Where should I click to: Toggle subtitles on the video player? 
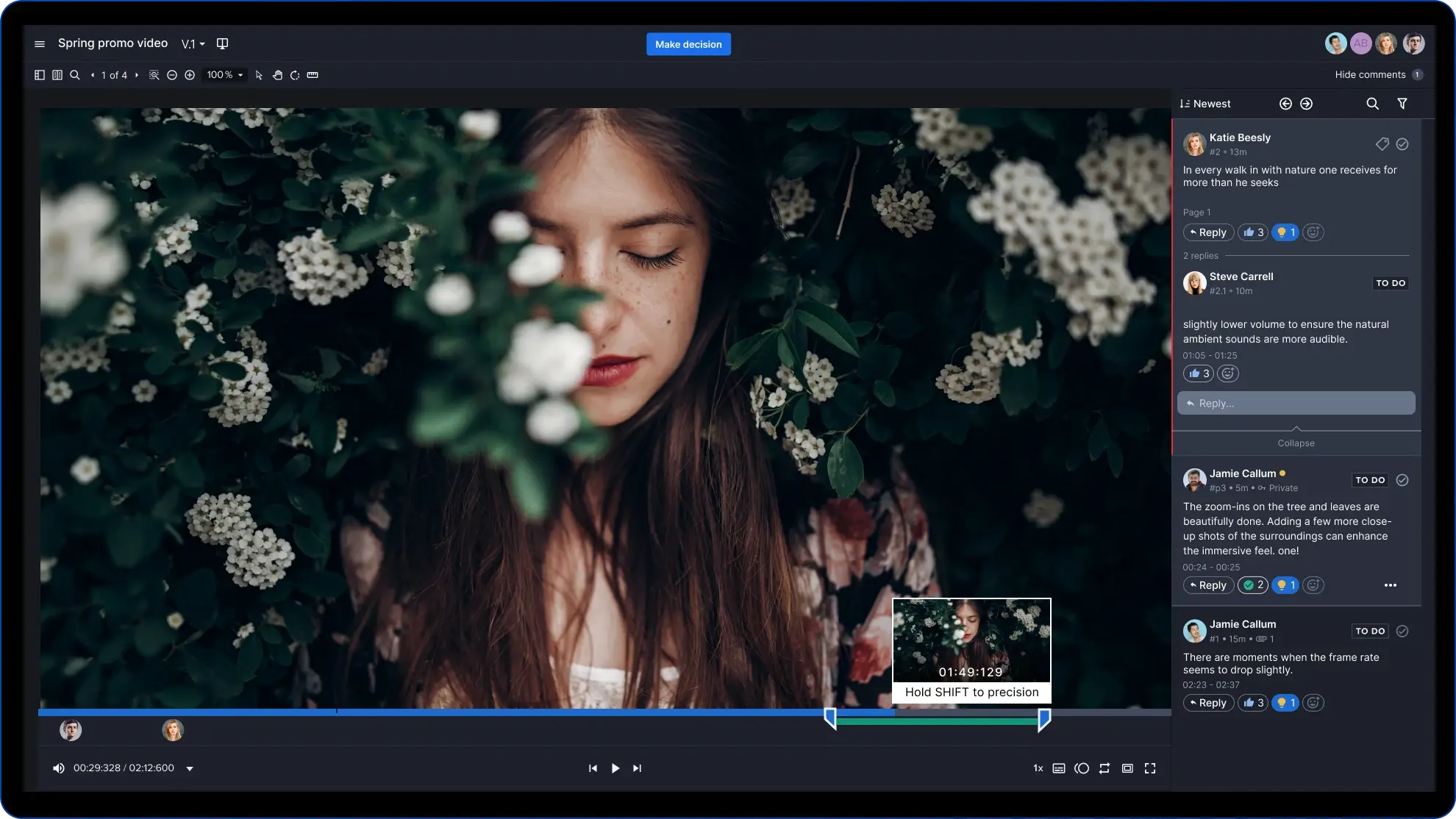(x=1059, y=768)
